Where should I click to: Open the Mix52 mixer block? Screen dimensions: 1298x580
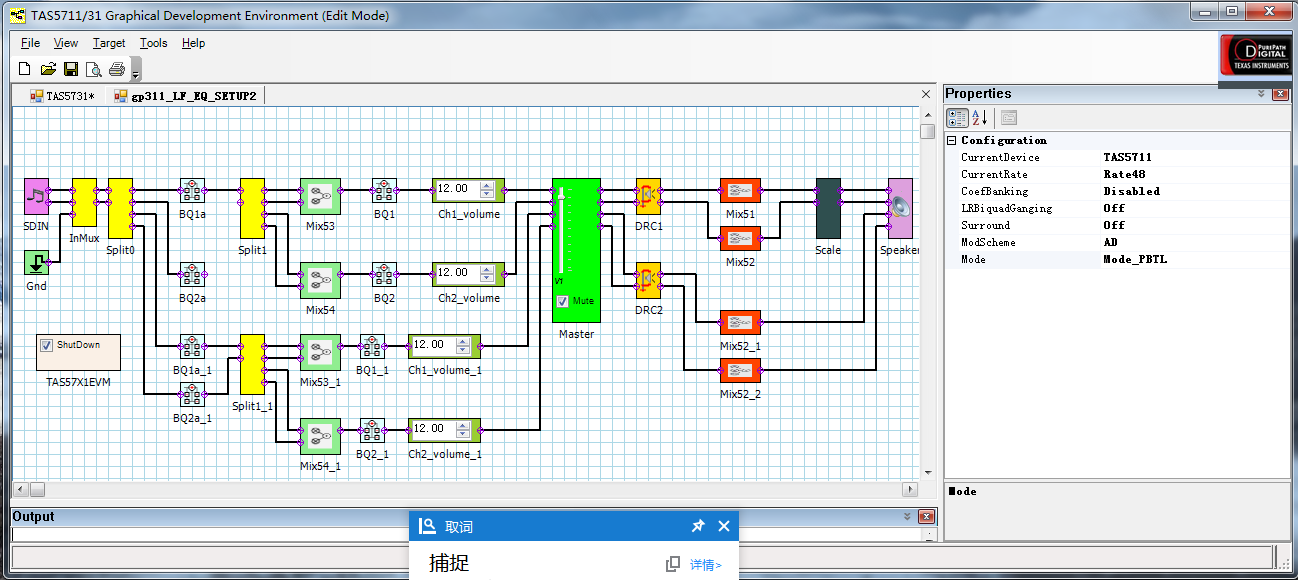[x=740, y=239]
